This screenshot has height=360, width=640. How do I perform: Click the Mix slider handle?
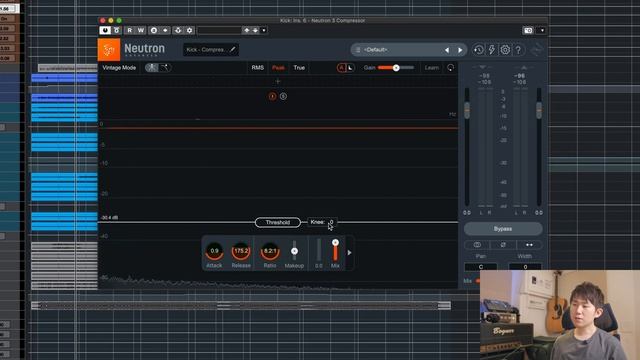point(335,242)
